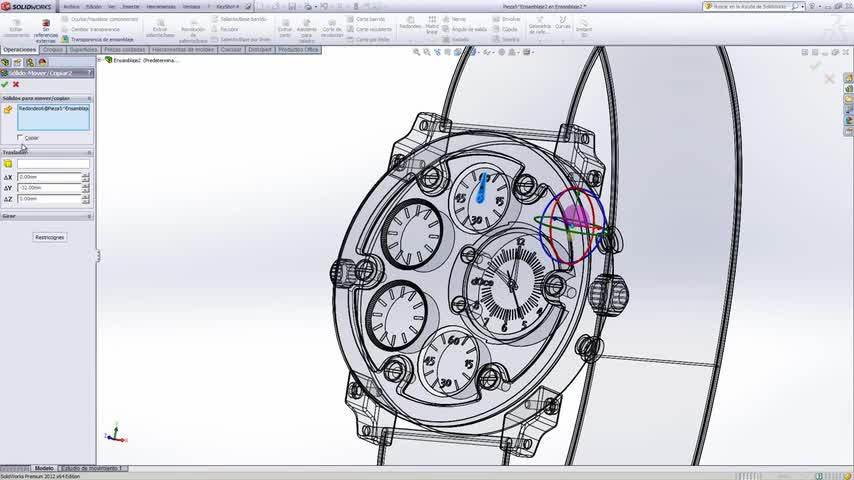Screen dimensions: 854x480
Task: Click Editar componente tool
Action: (16, 29)
